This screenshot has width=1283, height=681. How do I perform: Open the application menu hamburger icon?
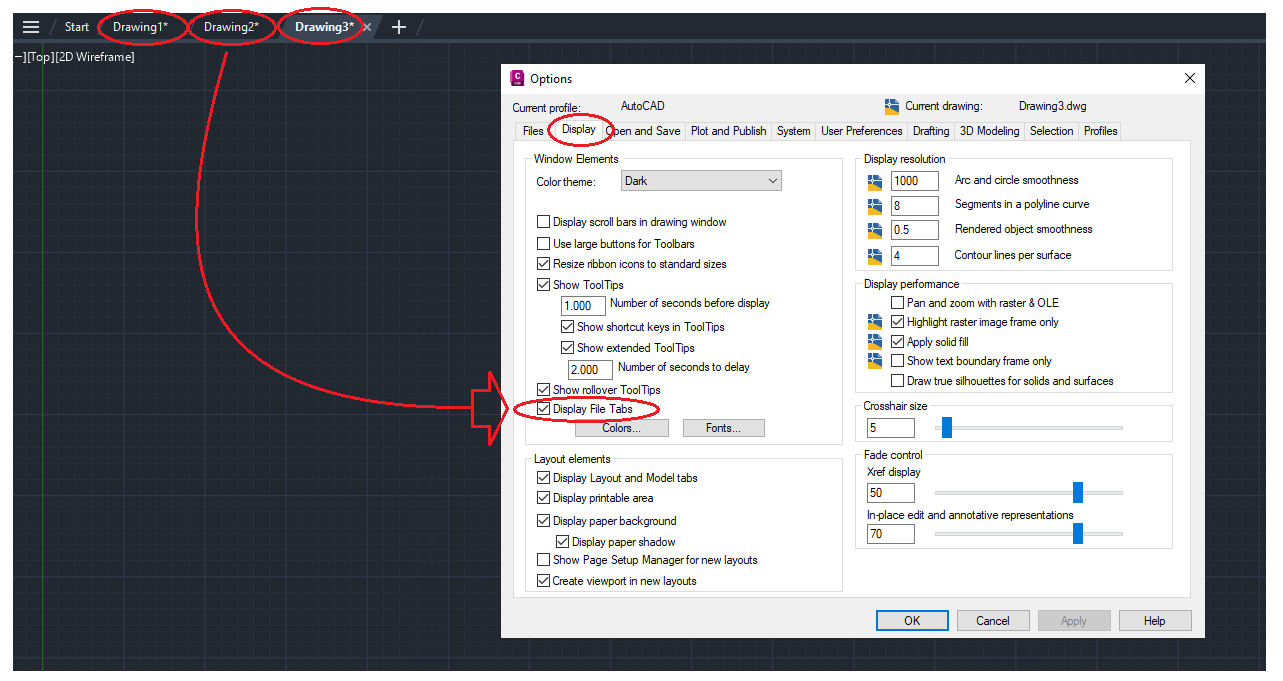(x=29, y=27)
